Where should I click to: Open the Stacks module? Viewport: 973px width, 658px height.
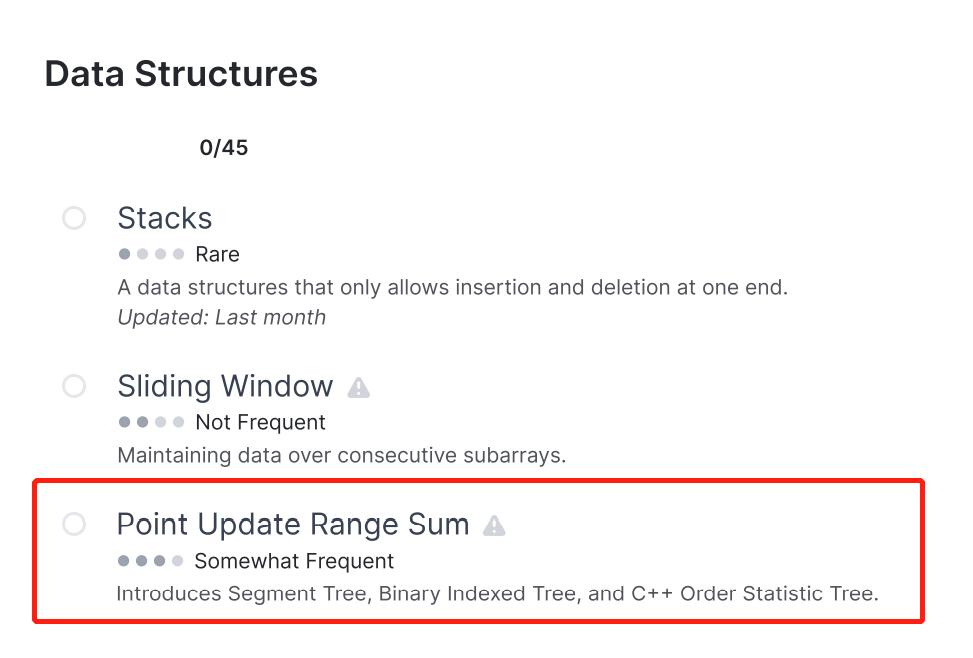tap(165, 218)
